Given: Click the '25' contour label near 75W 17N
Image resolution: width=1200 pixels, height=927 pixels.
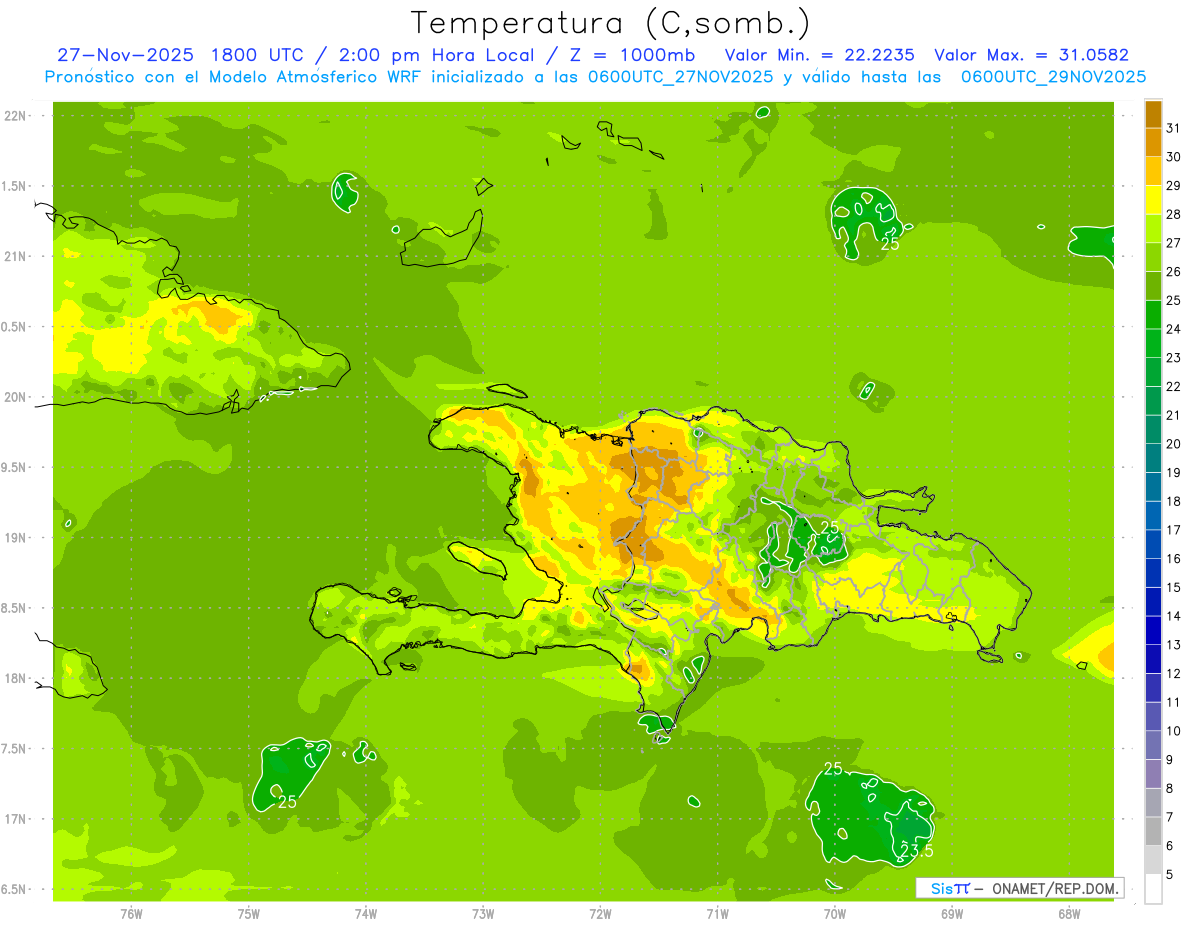Looking at the screenshot, I should [288, 802].
